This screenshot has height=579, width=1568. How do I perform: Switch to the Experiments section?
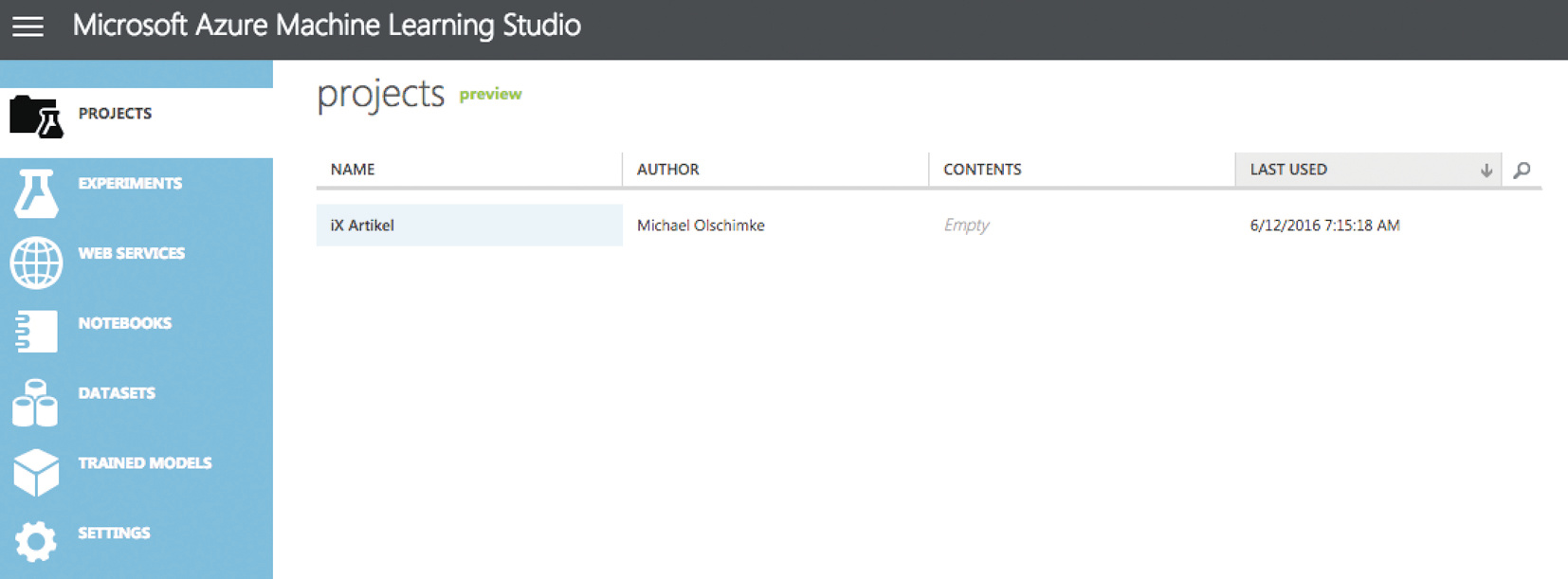click(130, 184)
